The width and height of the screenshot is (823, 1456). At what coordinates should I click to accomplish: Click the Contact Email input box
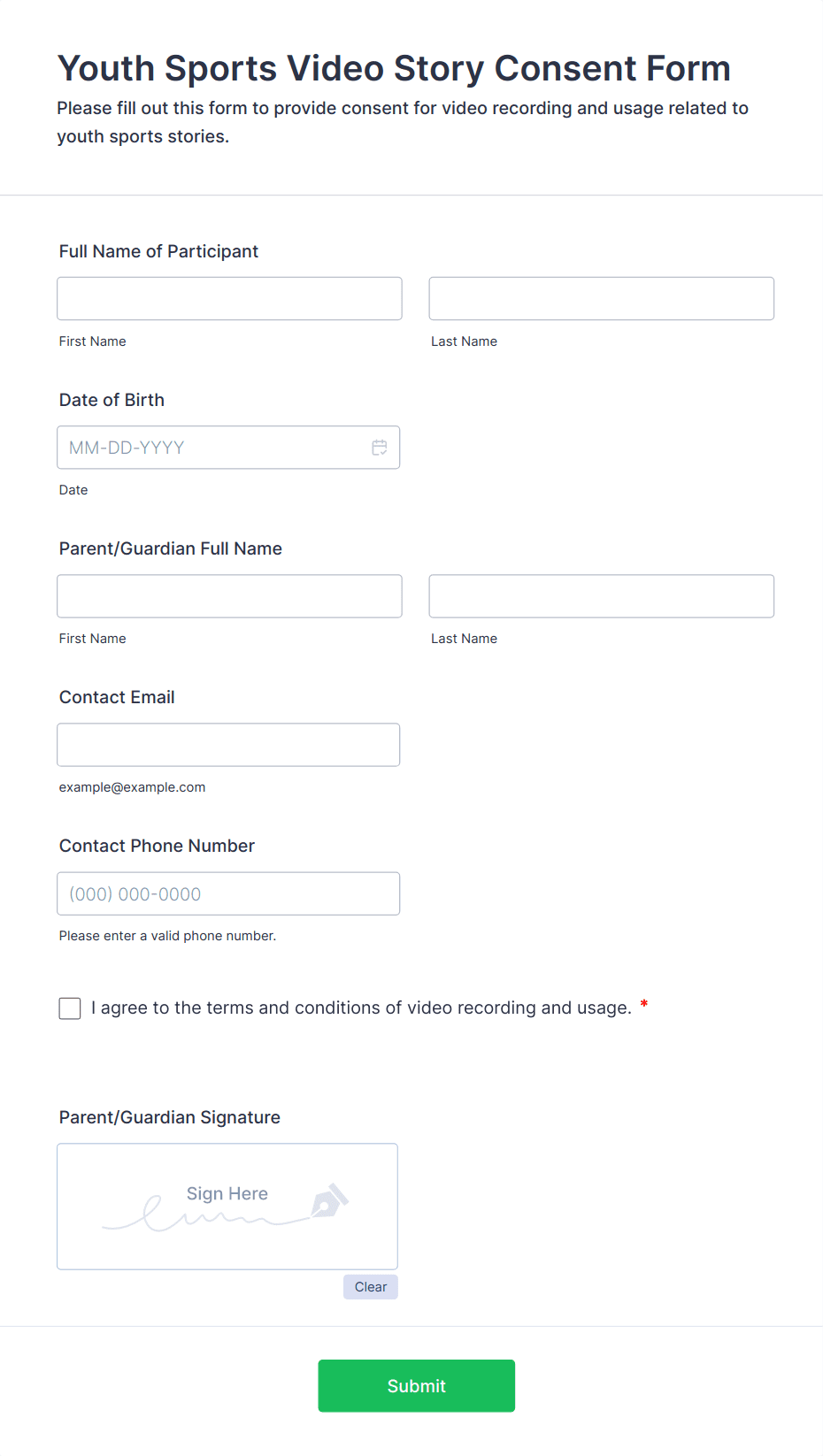tap(228, 745)
